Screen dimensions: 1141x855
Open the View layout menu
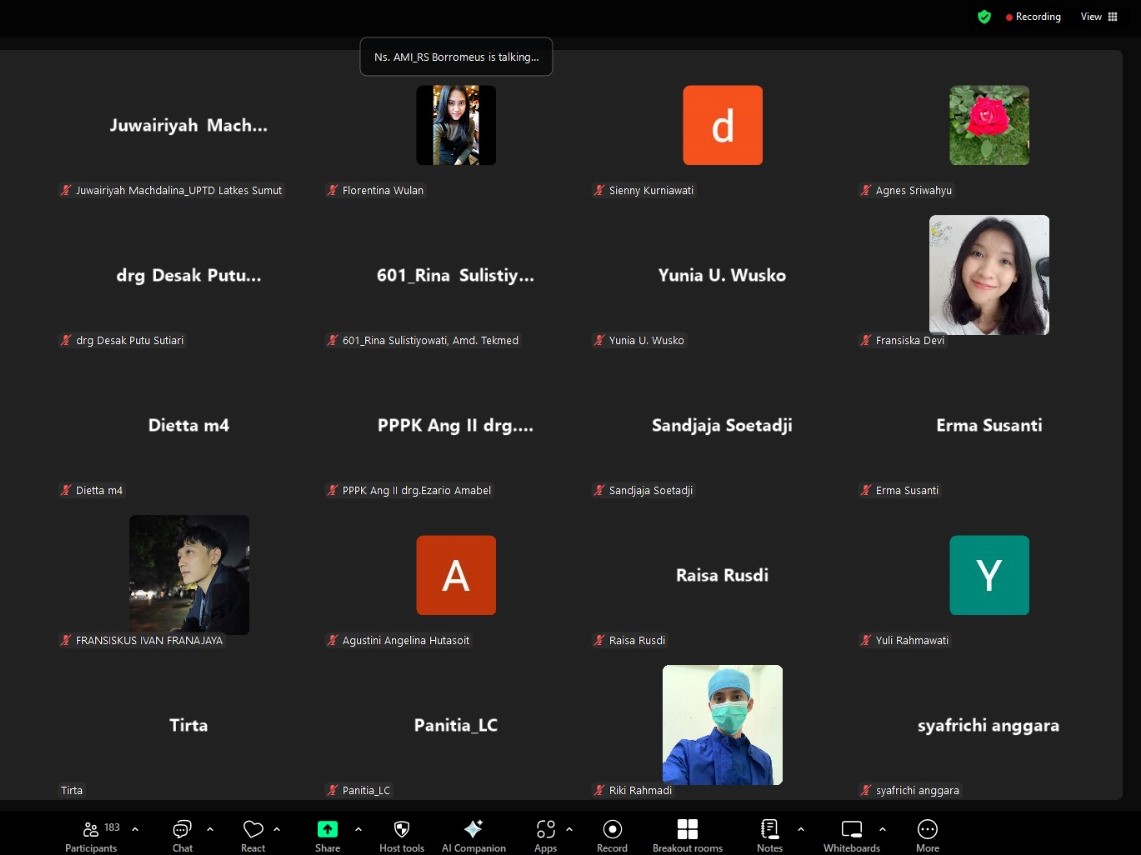tap(1099, 17)
